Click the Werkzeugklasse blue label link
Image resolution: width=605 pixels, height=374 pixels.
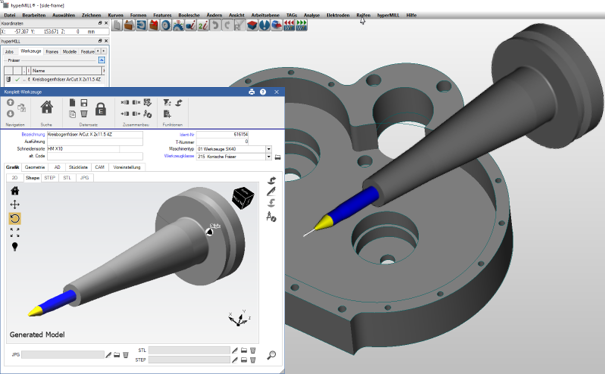point(179,156)
